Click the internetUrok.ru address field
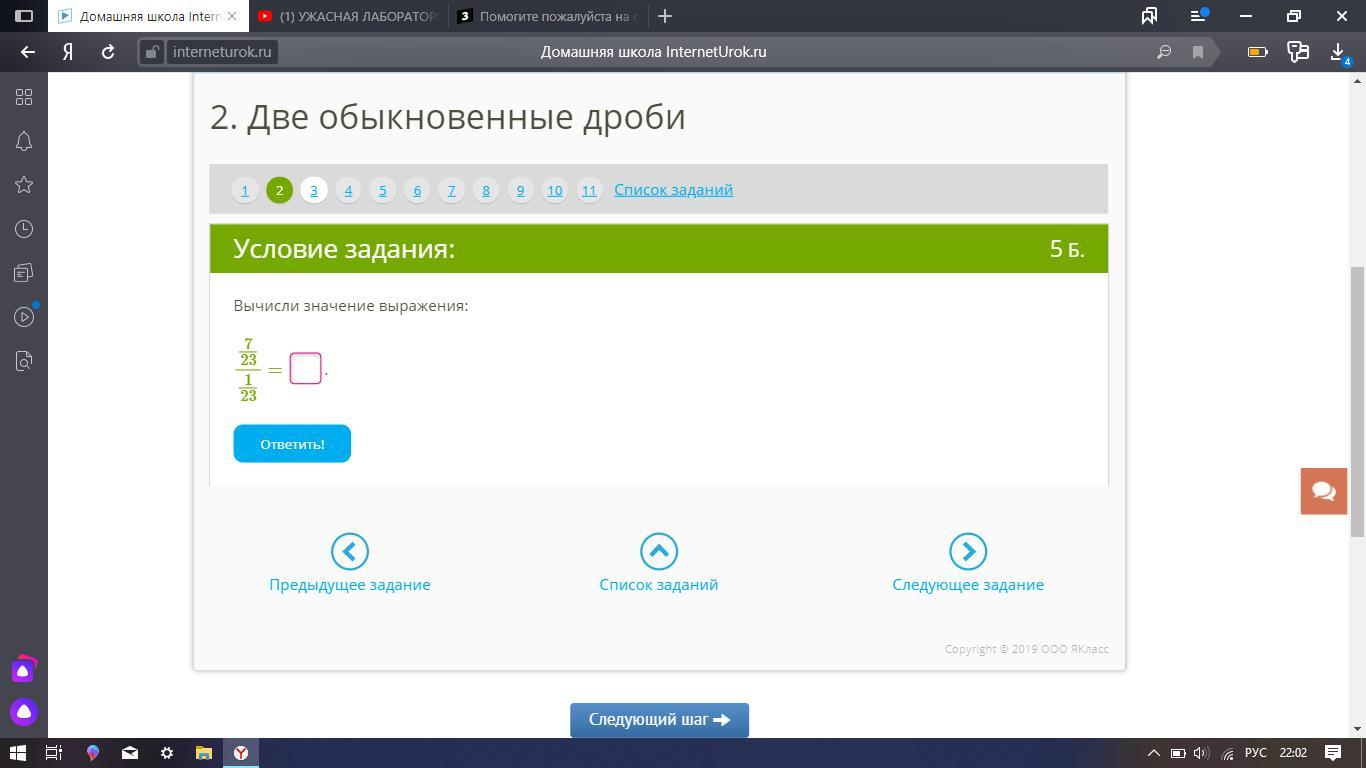 [x=221, y=52]
